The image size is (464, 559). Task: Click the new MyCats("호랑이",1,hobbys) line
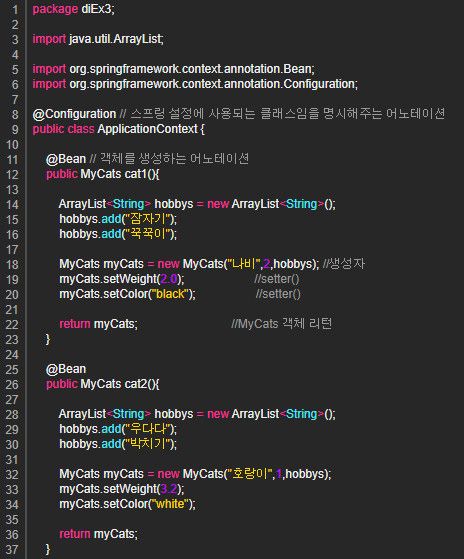[195, 474]
